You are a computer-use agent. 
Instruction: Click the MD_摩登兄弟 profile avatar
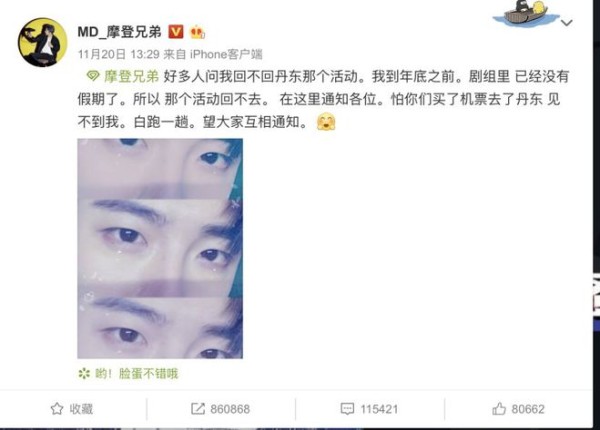click(x=42, y=42)
